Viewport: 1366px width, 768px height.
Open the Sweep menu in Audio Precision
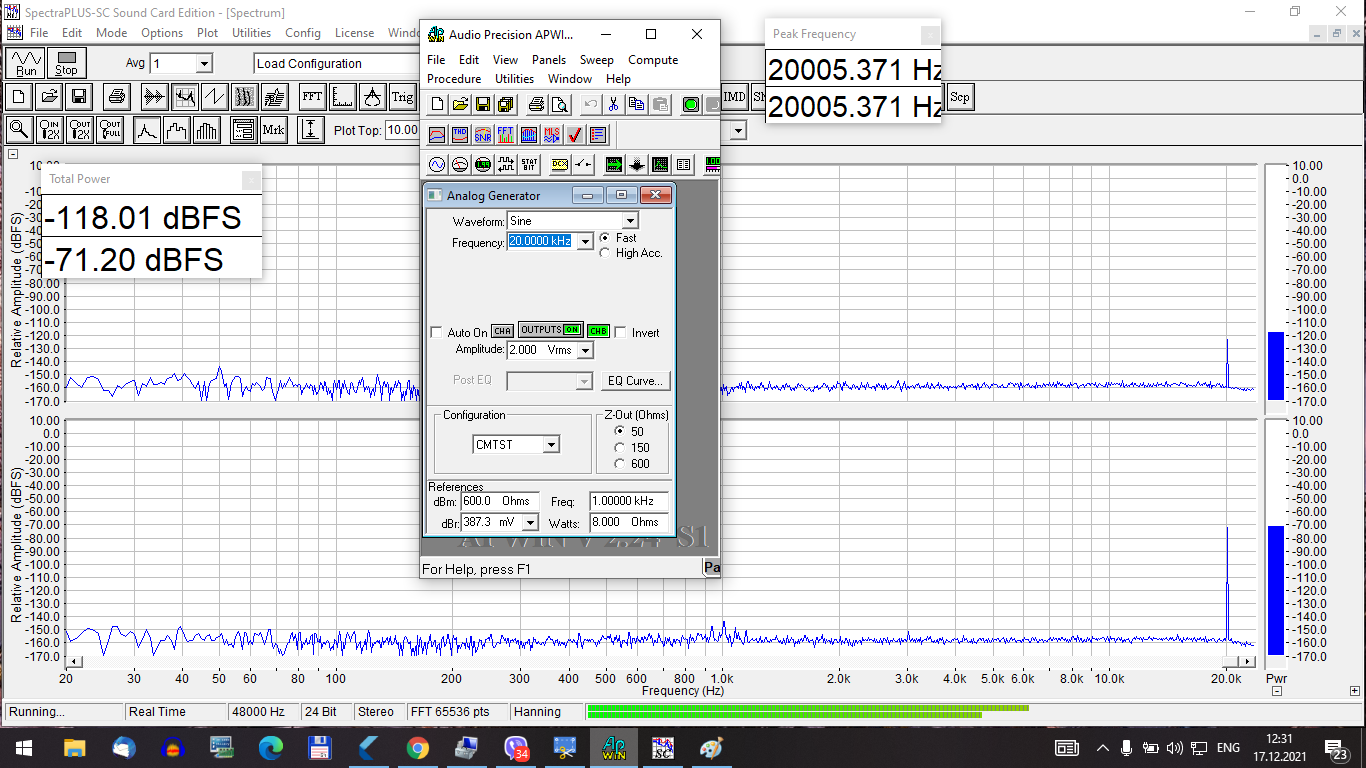pyautogui.click(x=597, y=60)
